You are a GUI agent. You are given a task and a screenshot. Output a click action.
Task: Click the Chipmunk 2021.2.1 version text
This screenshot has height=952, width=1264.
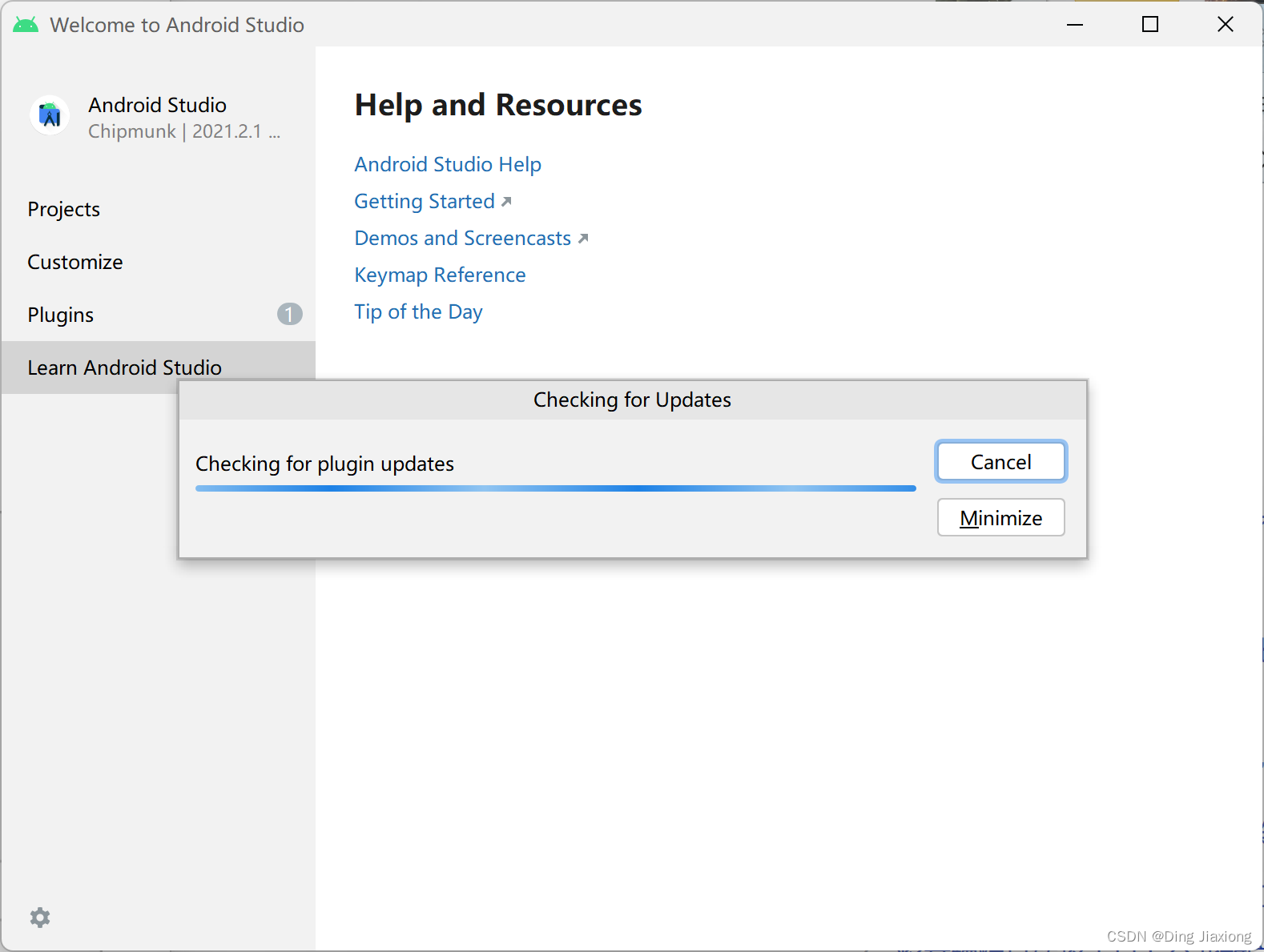click(184, 131)
